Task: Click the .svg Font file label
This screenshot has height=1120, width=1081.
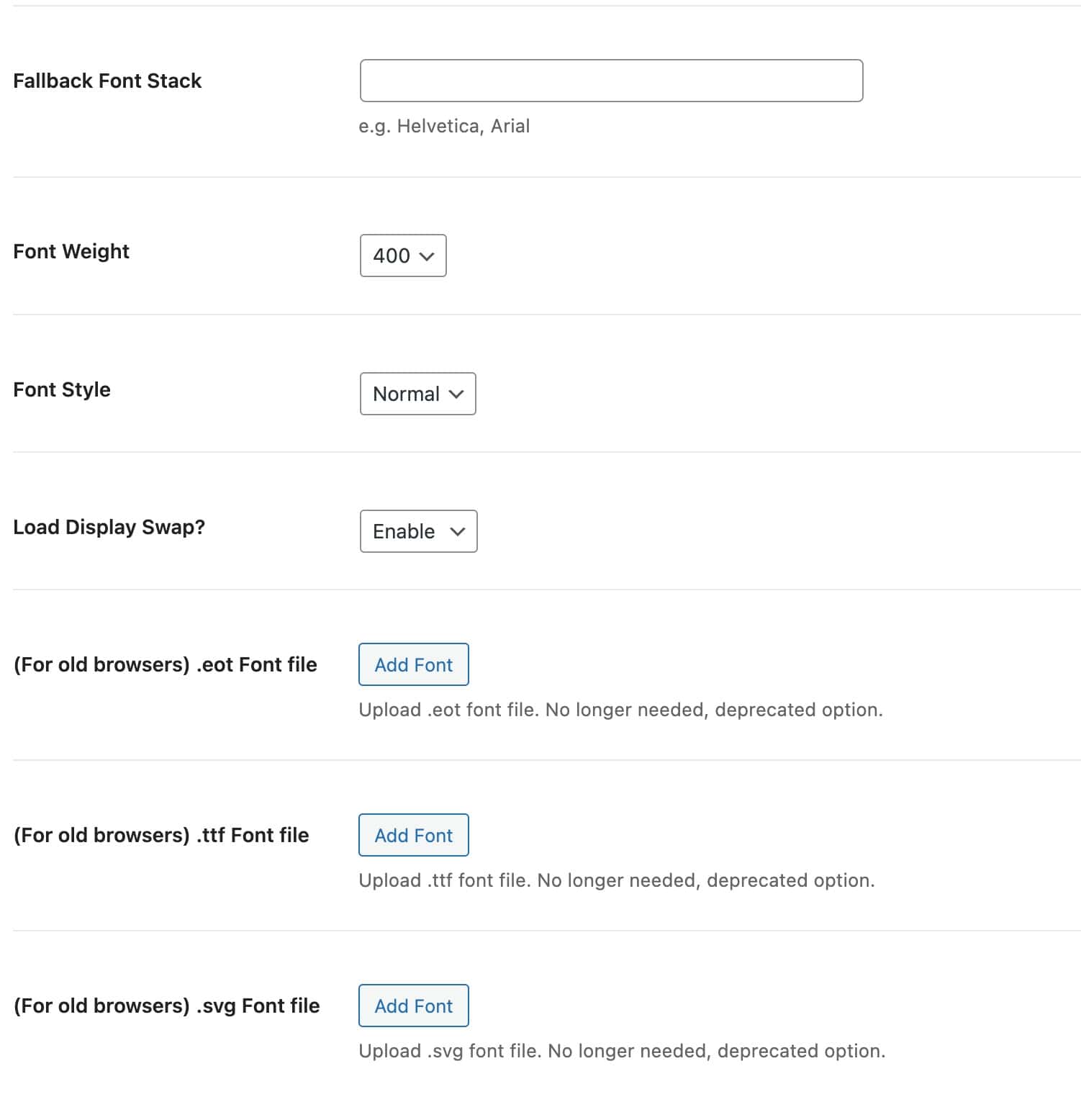Action: tap(166, 1006)
